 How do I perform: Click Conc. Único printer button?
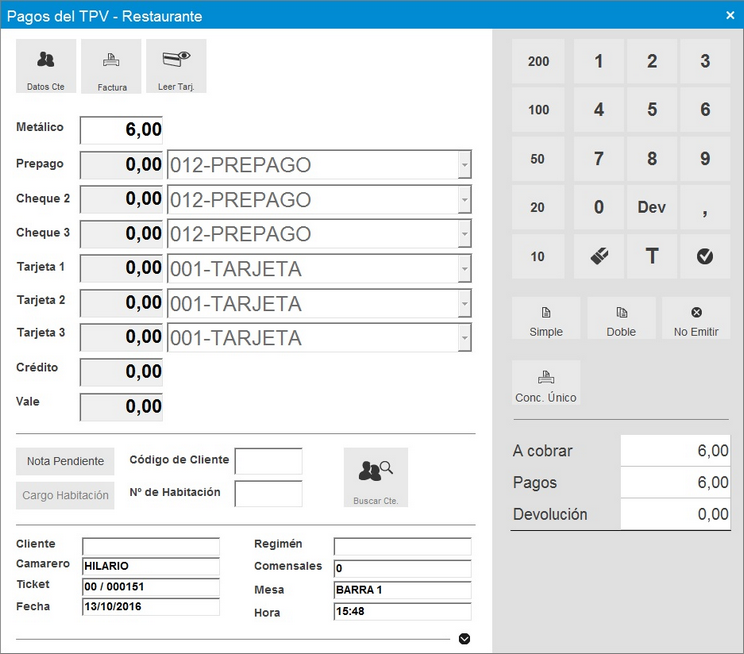tap(546, 383)
